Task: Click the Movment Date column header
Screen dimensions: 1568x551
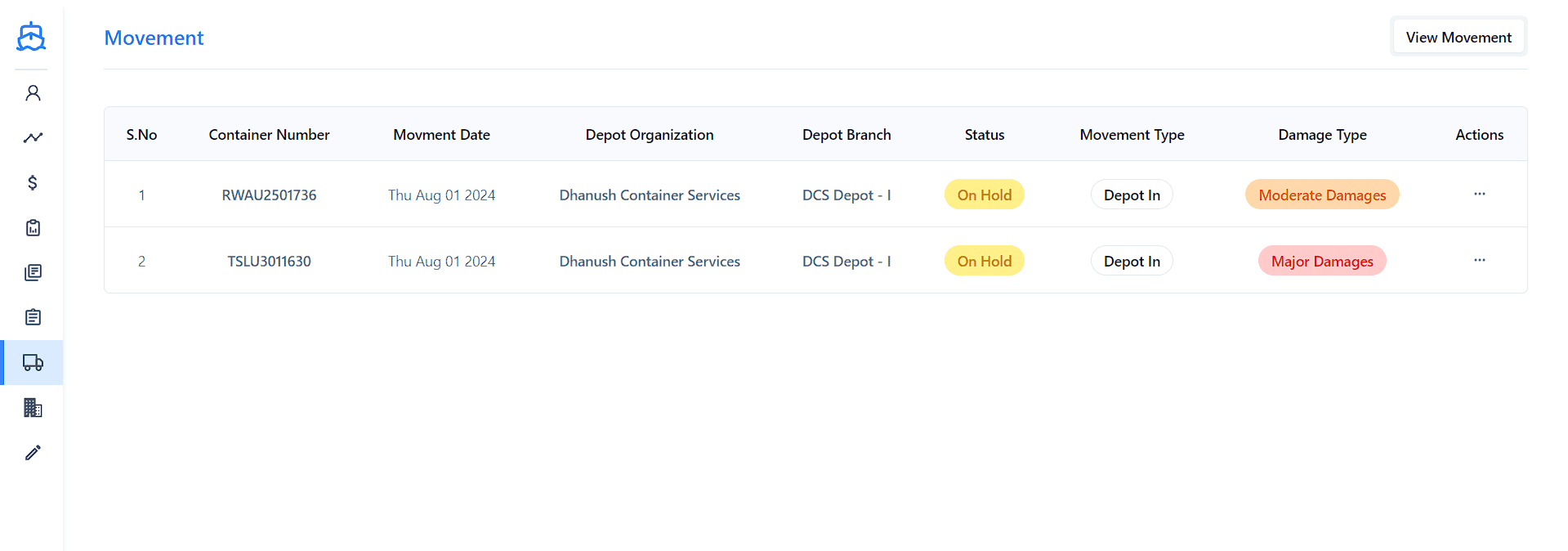Action: 441,135
